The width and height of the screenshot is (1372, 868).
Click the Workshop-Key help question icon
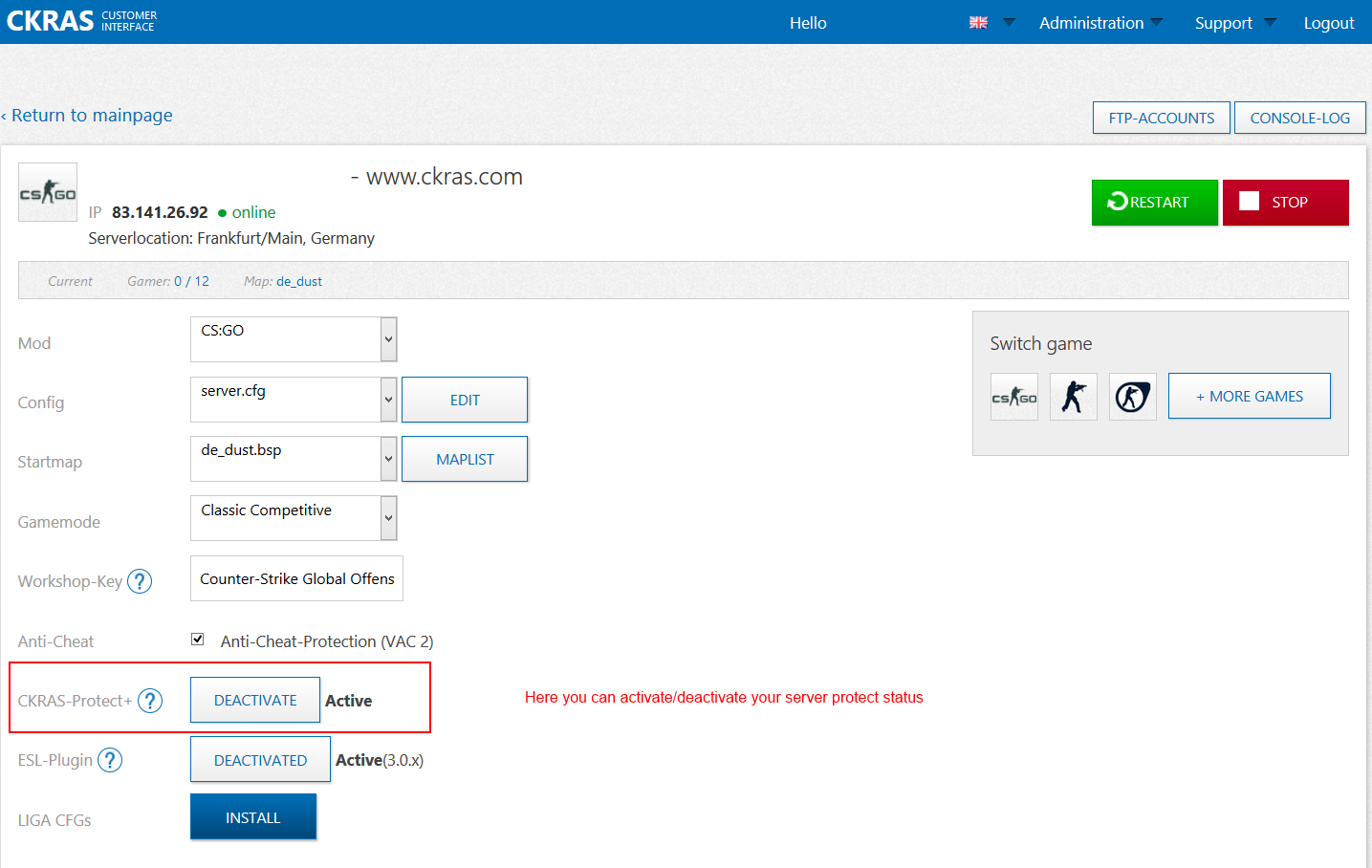click(x=140, y=581)
